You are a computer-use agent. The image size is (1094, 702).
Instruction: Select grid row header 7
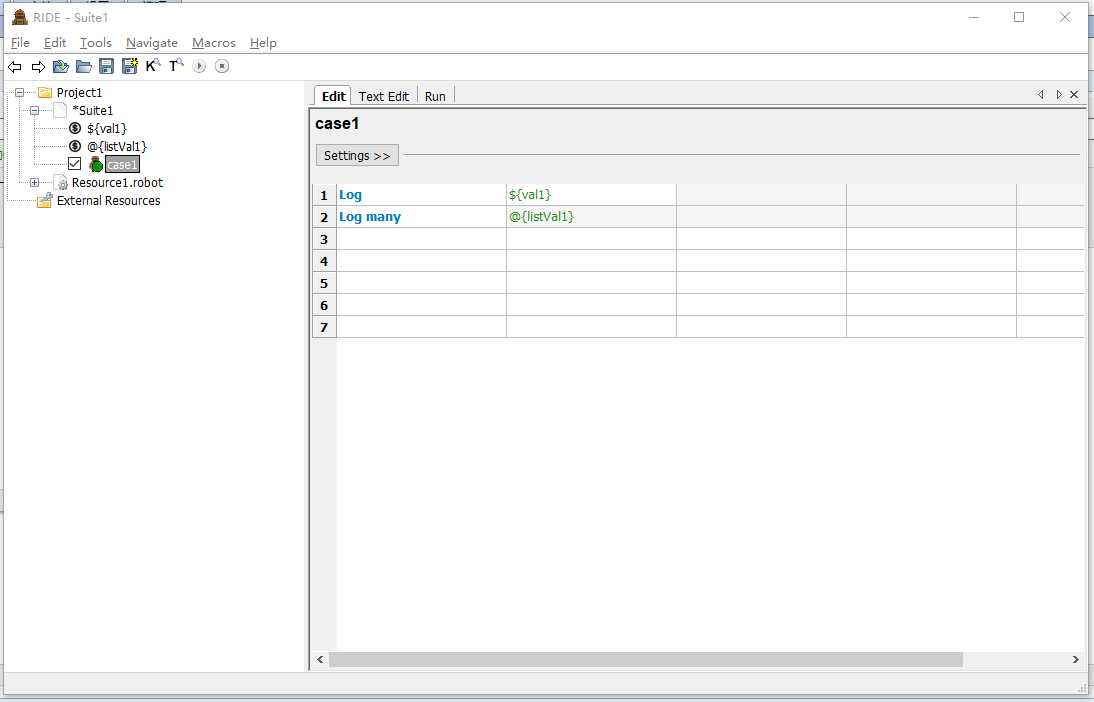pyautogui.click(x=324, y=327)
